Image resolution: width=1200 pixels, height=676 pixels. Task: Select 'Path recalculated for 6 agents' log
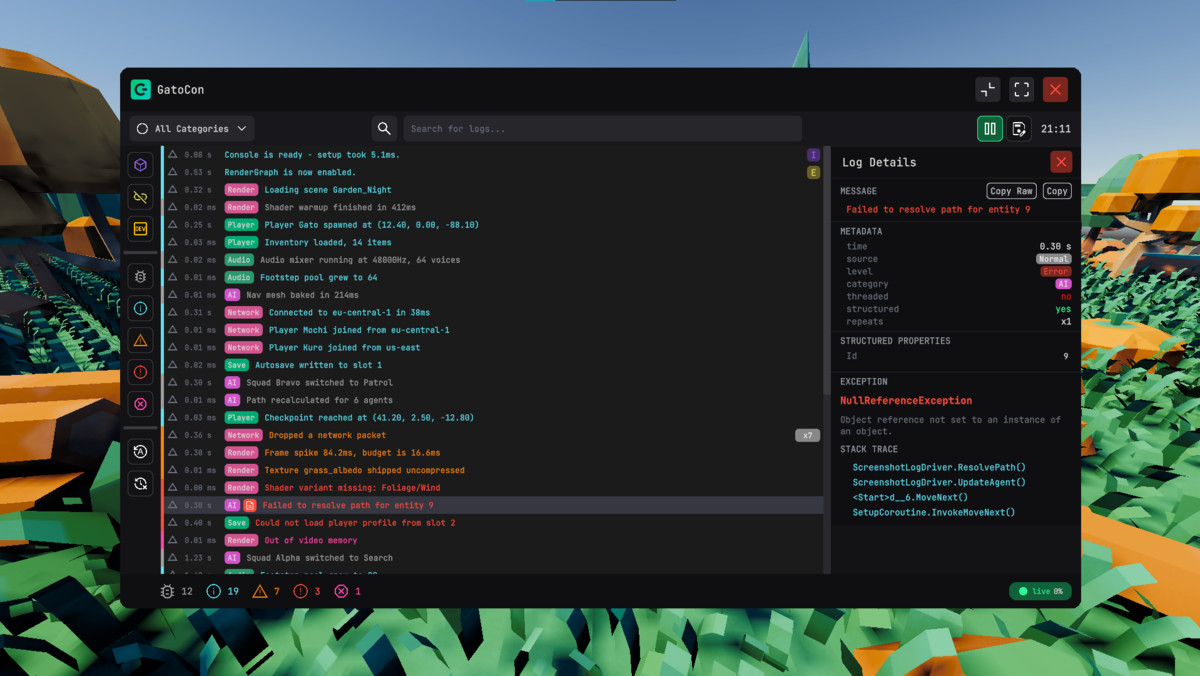click(x=495, y=400)
